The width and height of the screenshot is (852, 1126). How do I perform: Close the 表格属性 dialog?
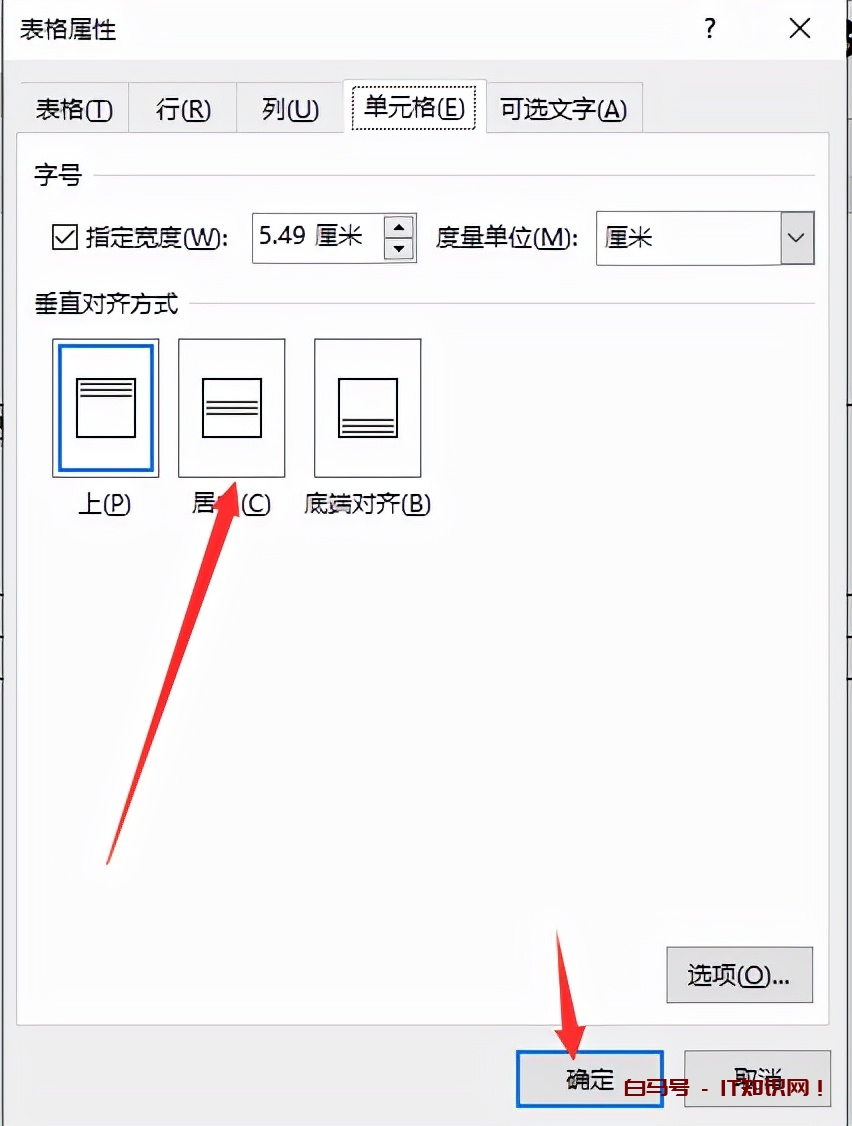[x=800, y=29]
